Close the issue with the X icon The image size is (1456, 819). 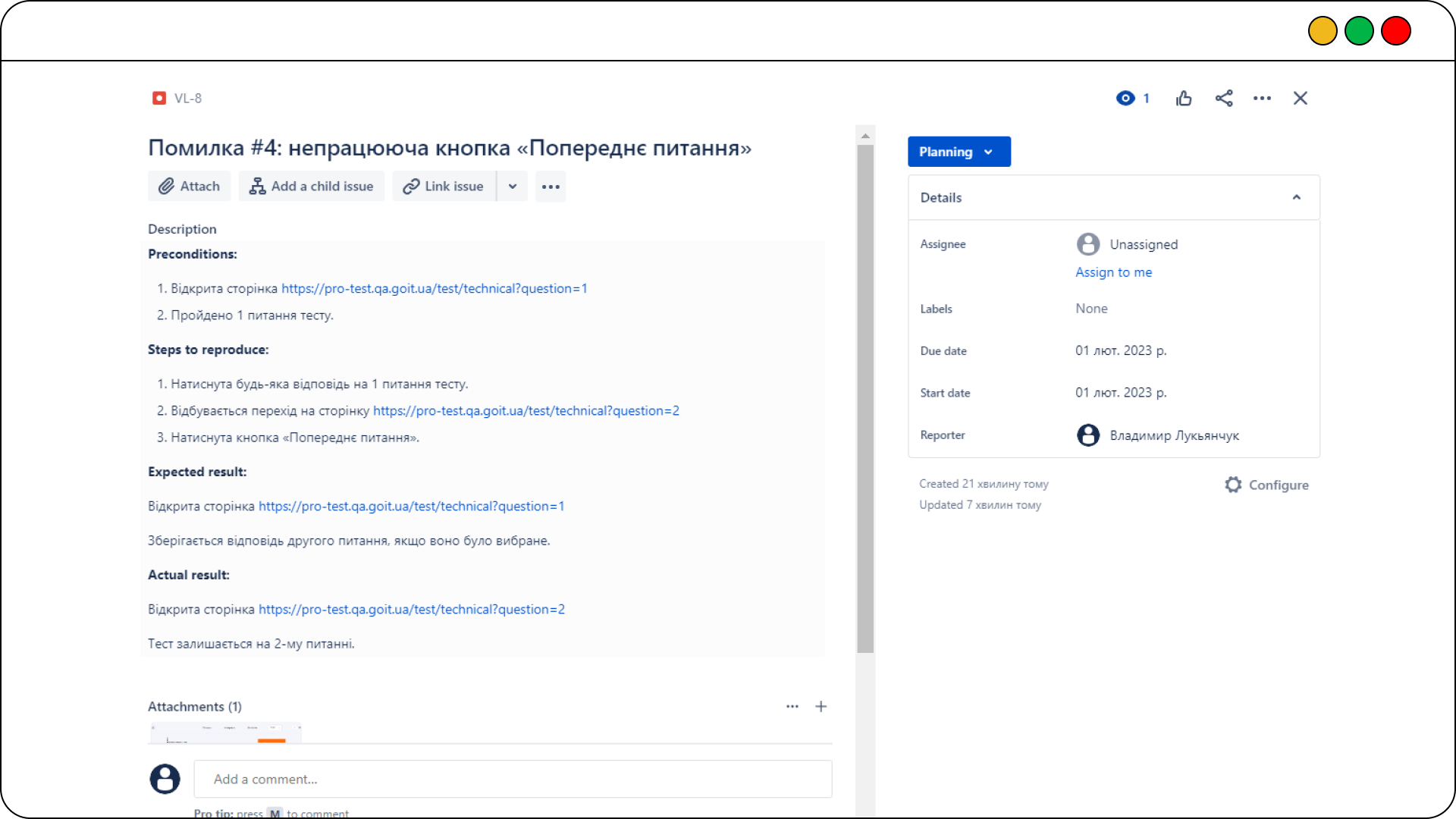pos(1301,98)
